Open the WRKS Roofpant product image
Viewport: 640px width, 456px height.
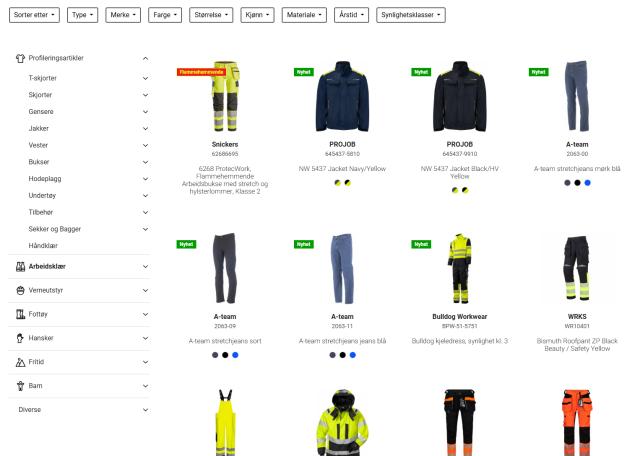[x=577, y=268]
